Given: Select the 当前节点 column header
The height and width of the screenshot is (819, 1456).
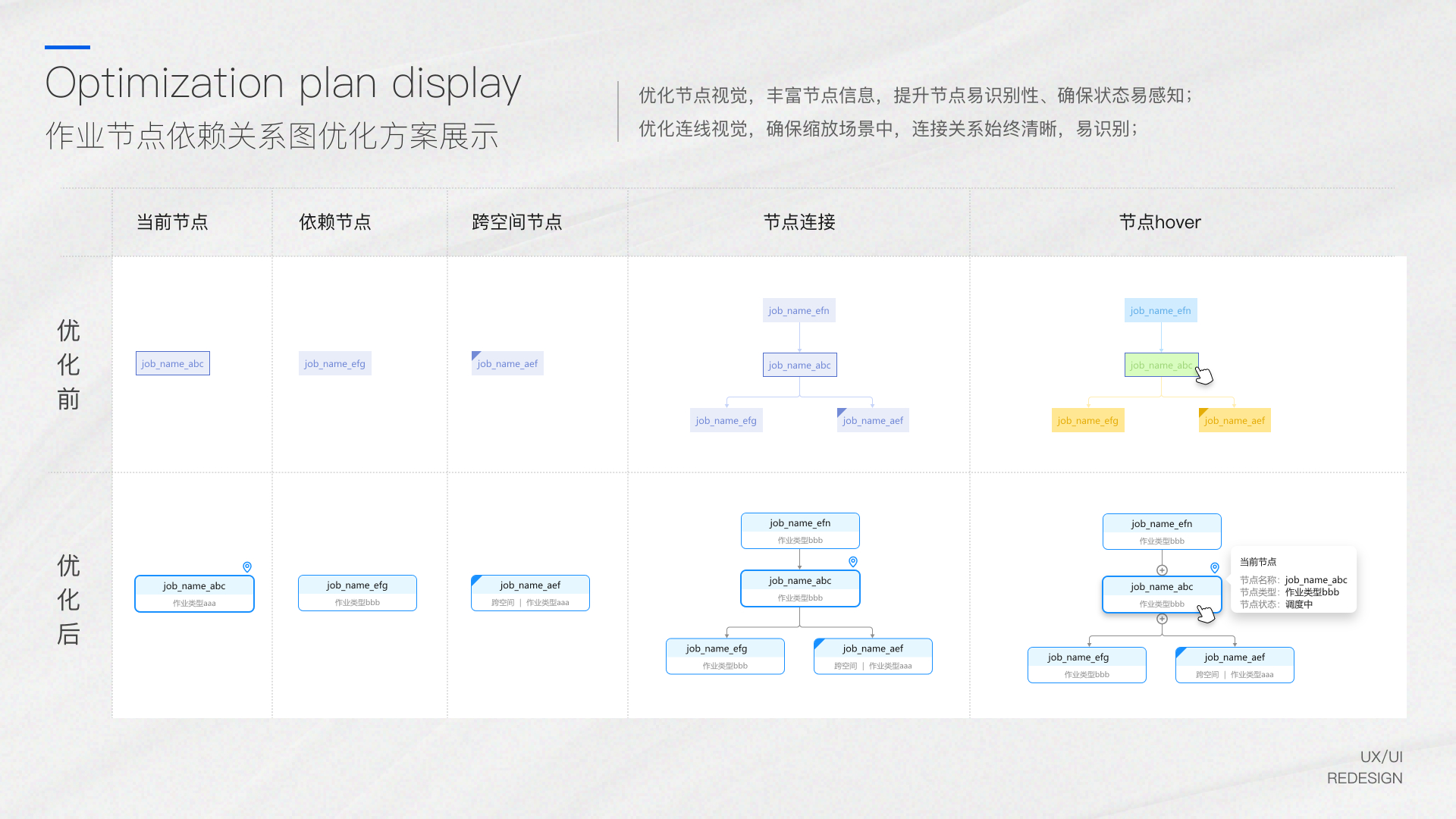Looking at the screenshot, I should click(x=172, y=222).
